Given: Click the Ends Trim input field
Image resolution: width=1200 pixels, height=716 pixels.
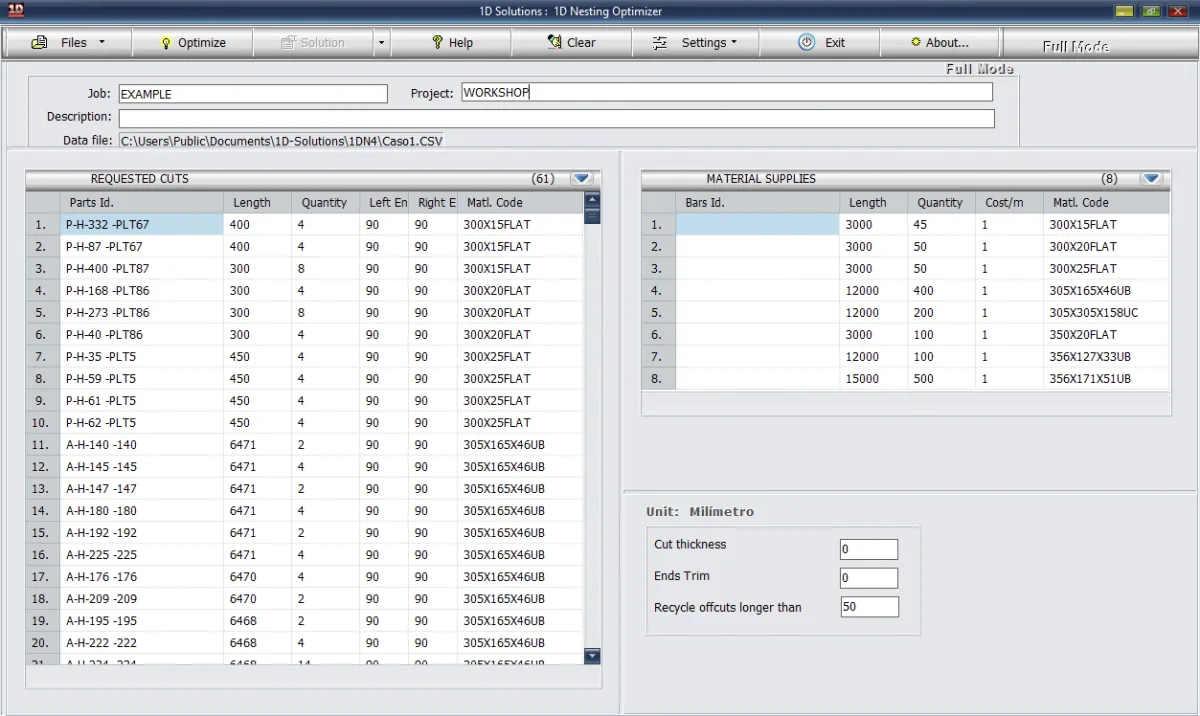Looking at the screenshot, I should pos(869,578).
